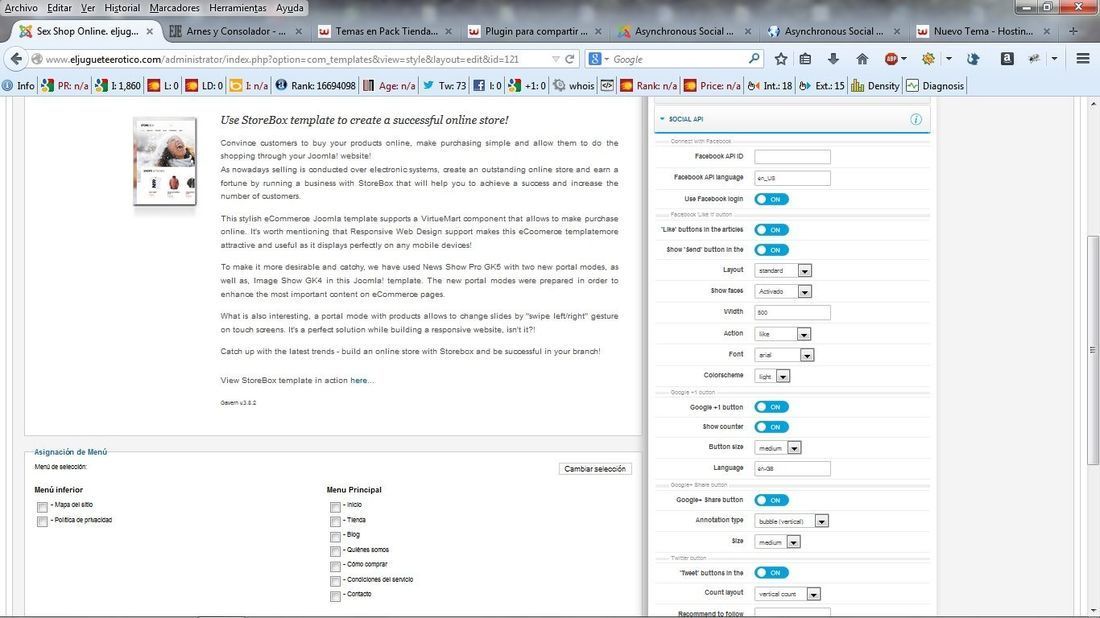Viewport: 1100px width, 618px height.
Task: Check the Tienda menu checkbox
Action: [335, 521]
